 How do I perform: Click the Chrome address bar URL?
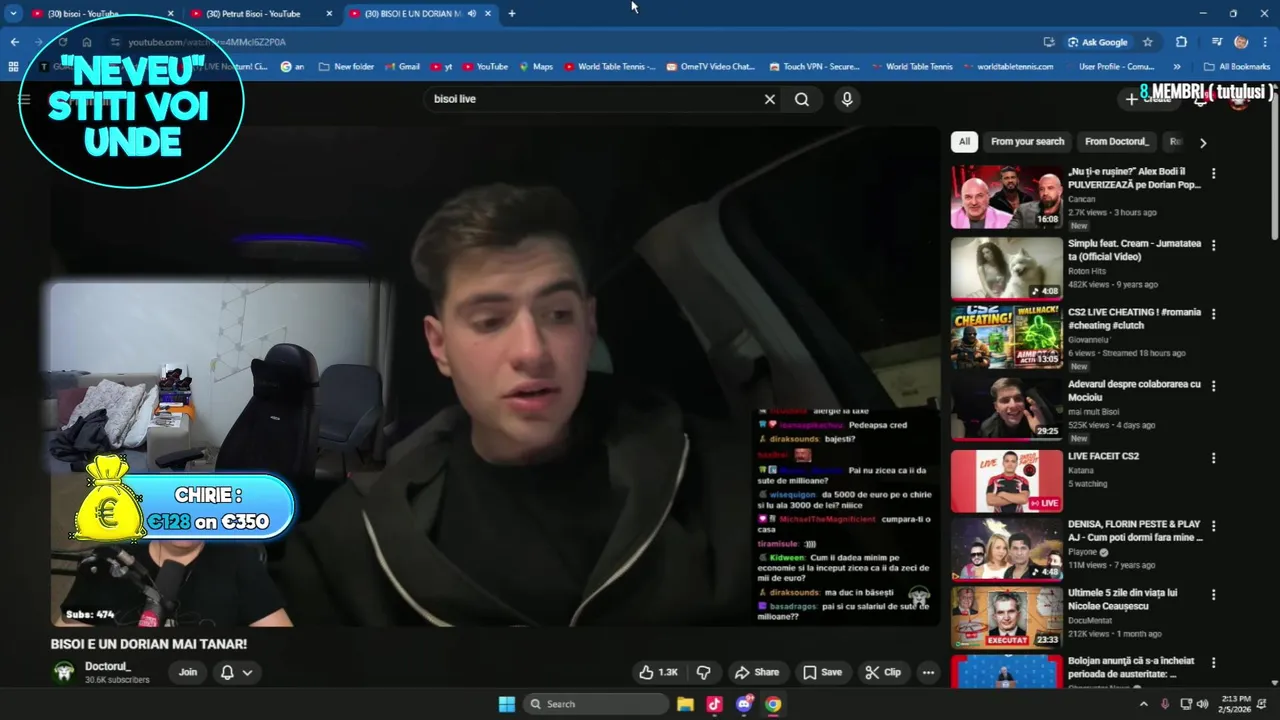pyautogui.click(x=207, y=42)
